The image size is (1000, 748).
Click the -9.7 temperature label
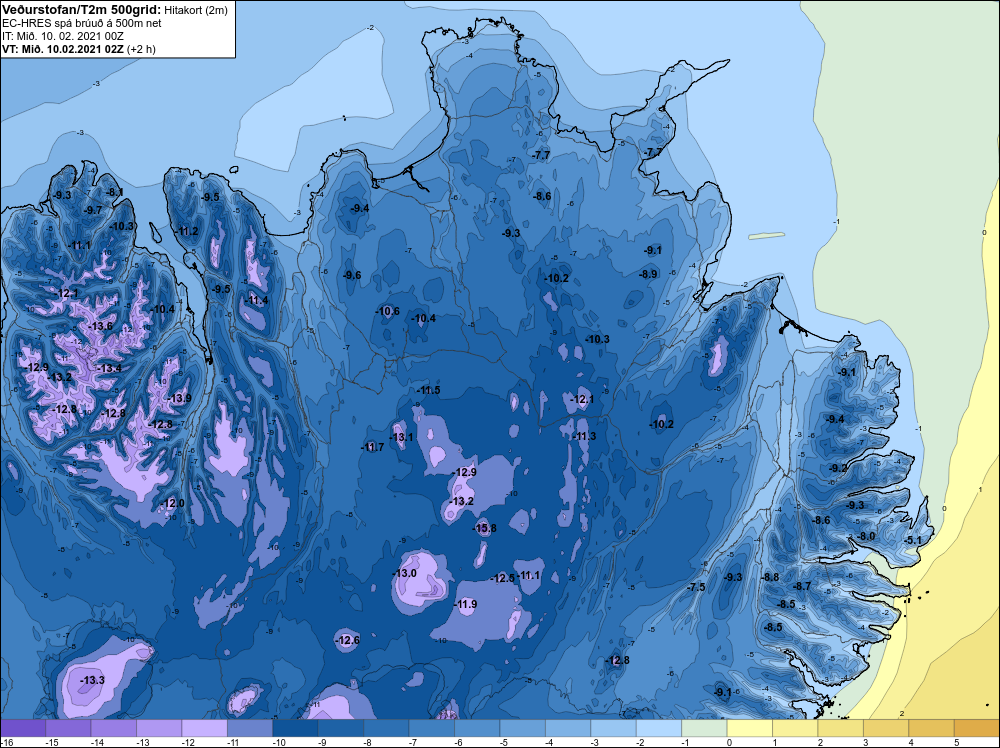point(92,210)
